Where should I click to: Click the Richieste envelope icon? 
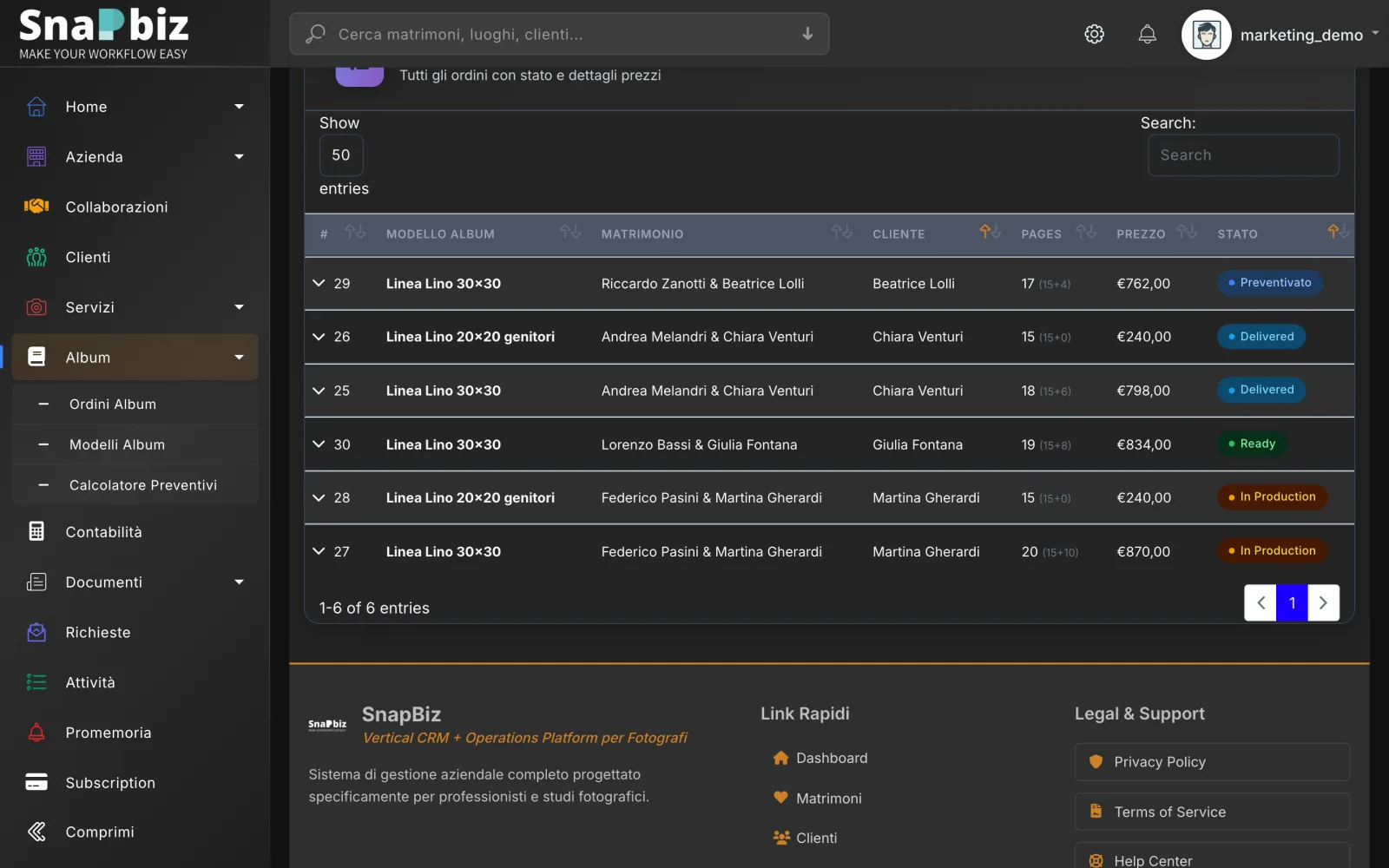pos(36,632)
